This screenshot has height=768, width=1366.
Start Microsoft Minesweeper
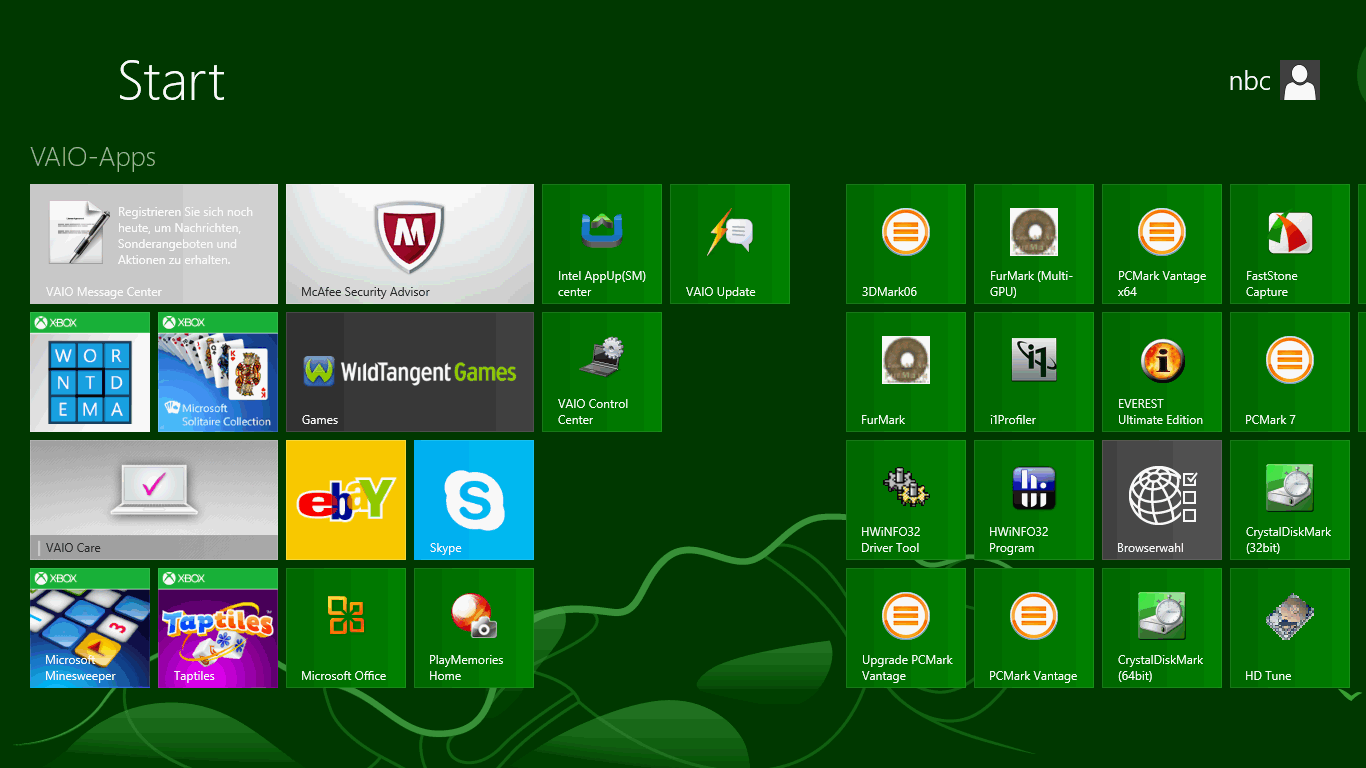point(90,628)
